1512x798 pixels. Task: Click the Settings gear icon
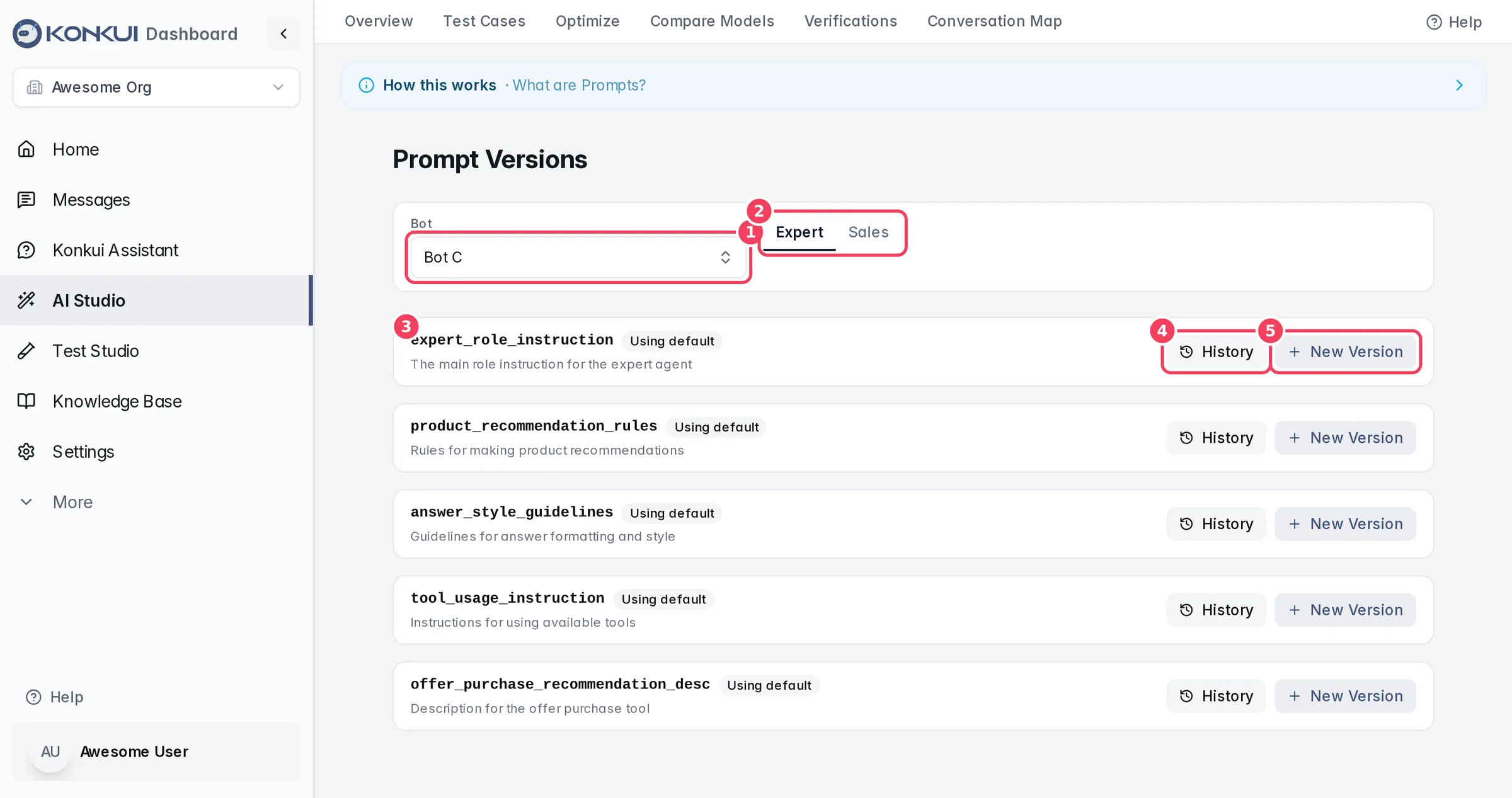[x=26, y=452]
